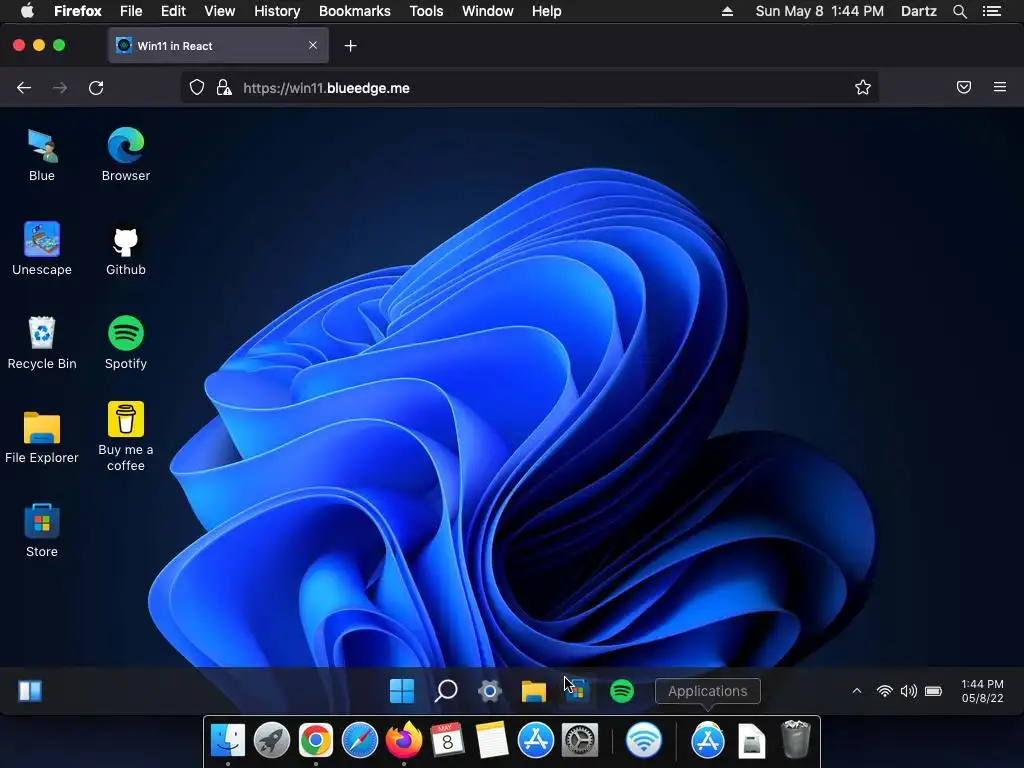Open the Tools menu

point(426,11)
